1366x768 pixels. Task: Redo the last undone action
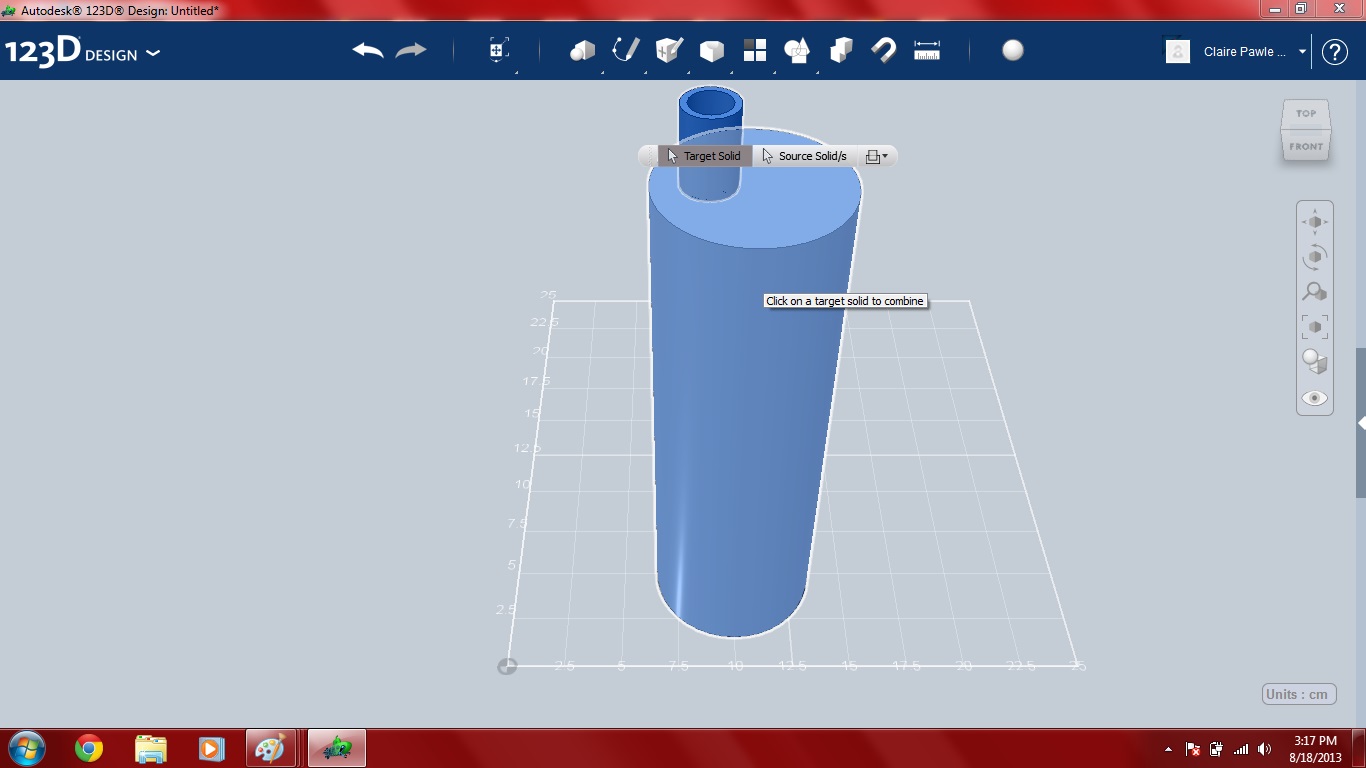[411, 50]
